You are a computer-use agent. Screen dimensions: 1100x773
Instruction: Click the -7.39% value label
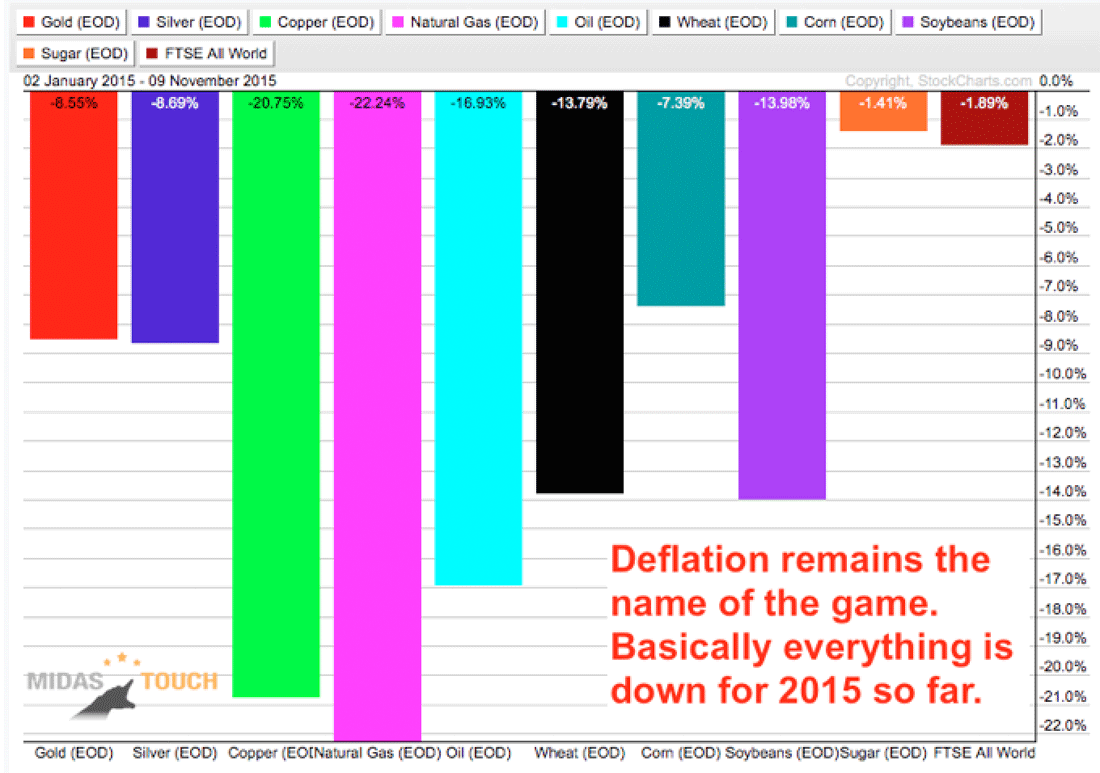680,103
